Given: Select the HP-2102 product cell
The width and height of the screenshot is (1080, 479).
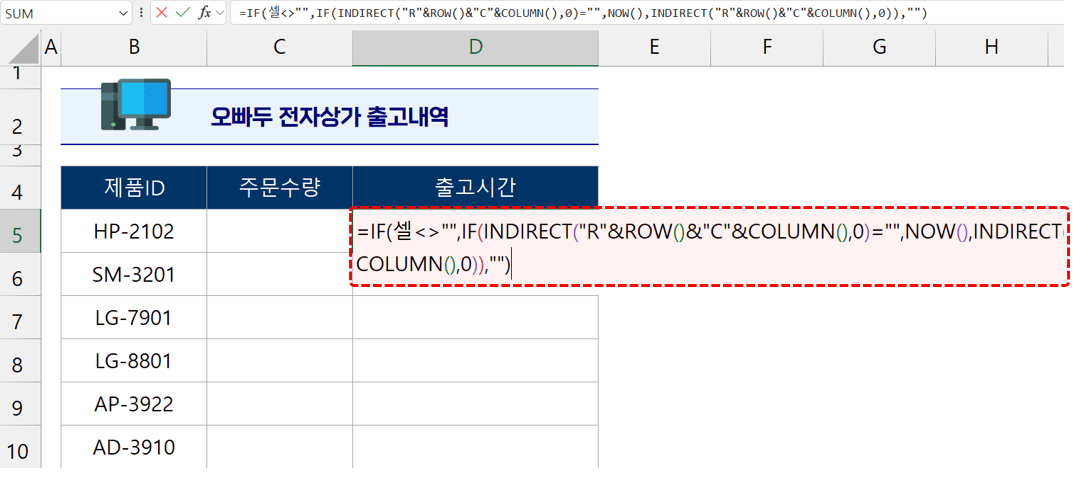Looking at the screenshot, I should pyautogui.click(x=133, y=231).
